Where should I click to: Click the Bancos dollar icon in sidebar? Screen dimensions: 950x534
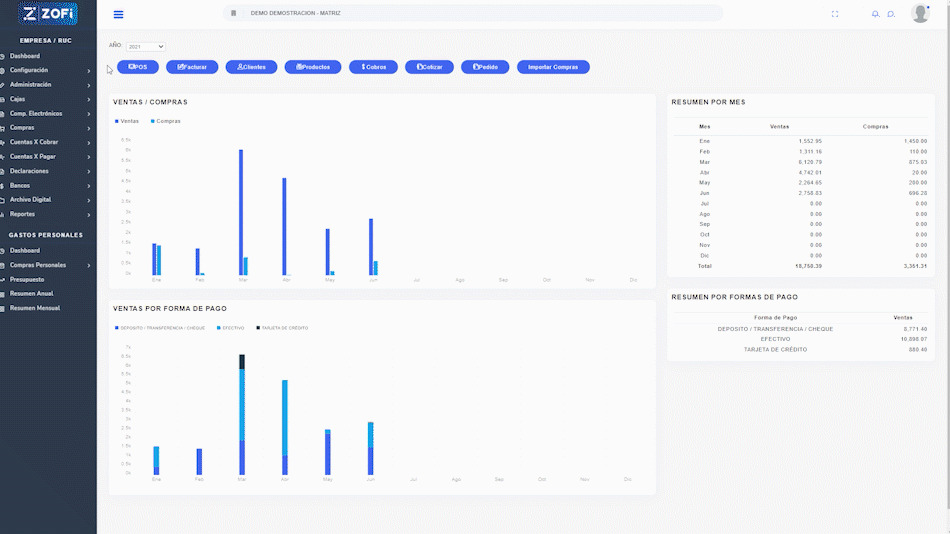[x=3, y=186]
